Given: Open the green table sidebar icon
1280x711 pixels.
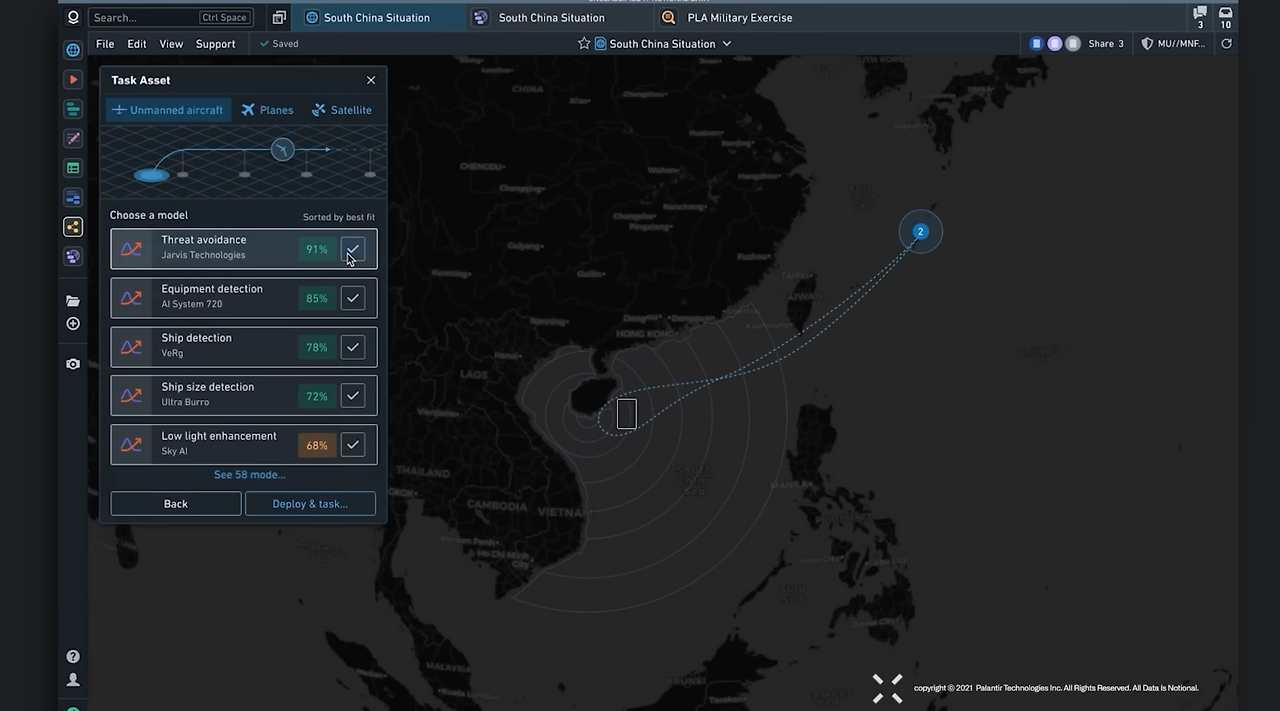Looking at the screenshot, I should coord(73,168).
